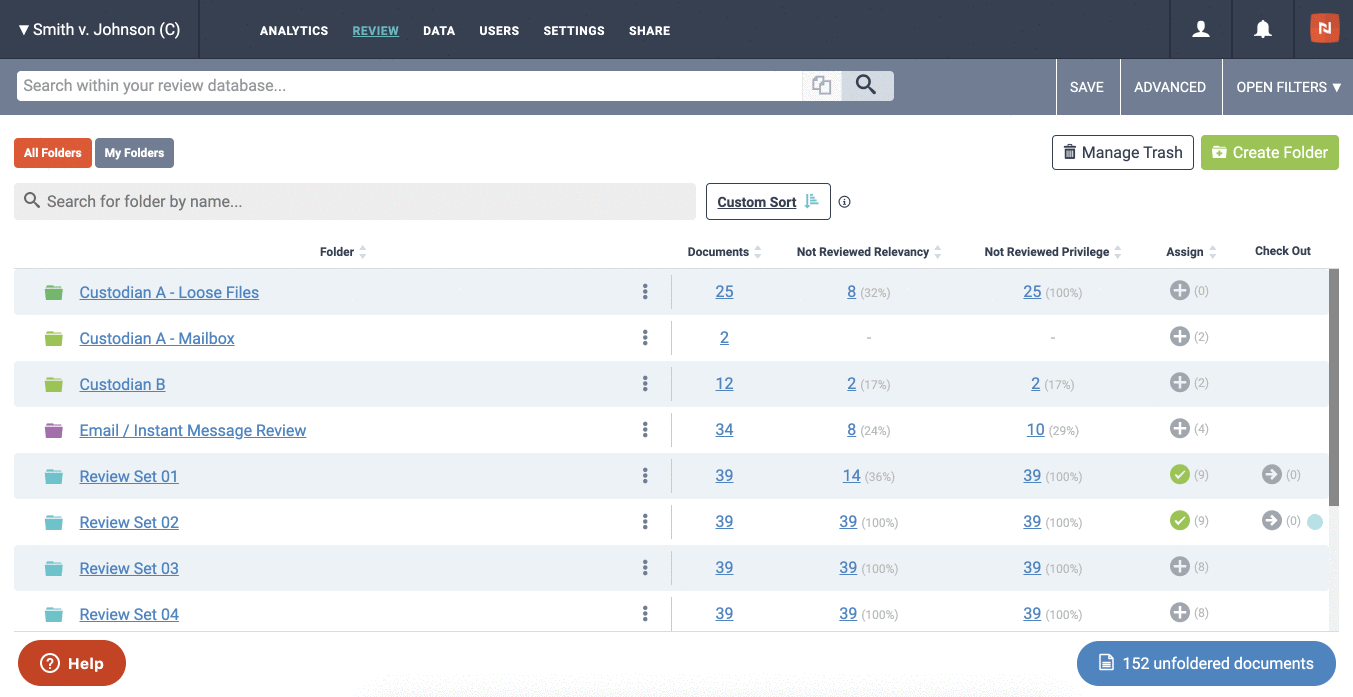This screenshot has height=697, width=1353.
Task: Open the three-dot menu for Custodian A - Mailbox
Action: click(645, 338)
